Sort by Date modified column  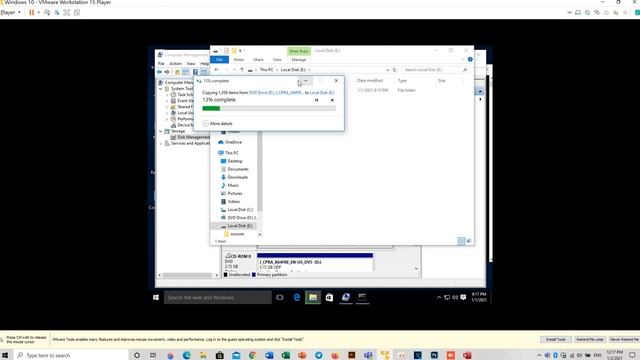[370, 81]
